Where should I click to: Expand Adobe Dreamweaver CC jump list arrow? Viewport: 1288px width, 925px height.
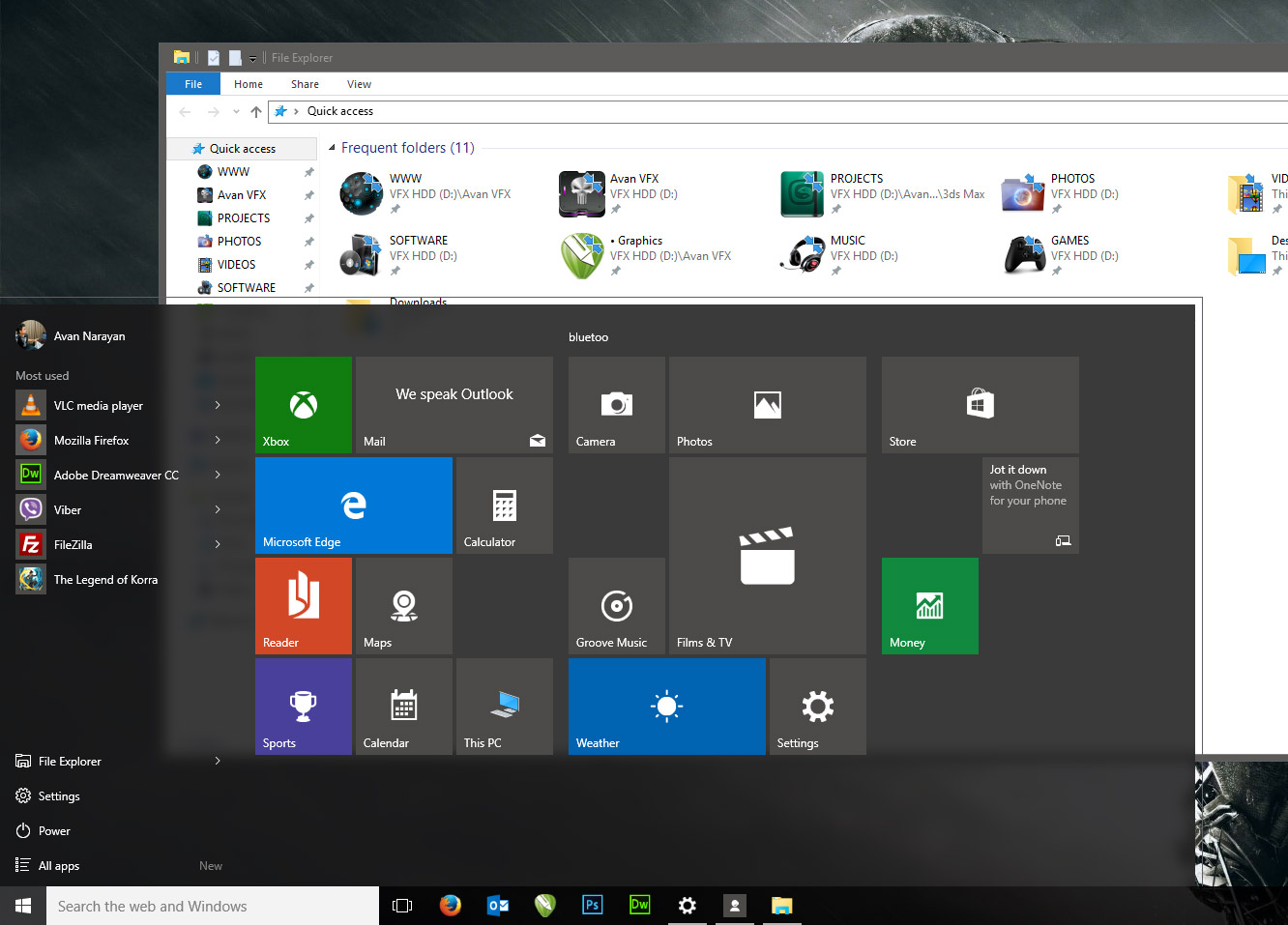click(218, 475)
